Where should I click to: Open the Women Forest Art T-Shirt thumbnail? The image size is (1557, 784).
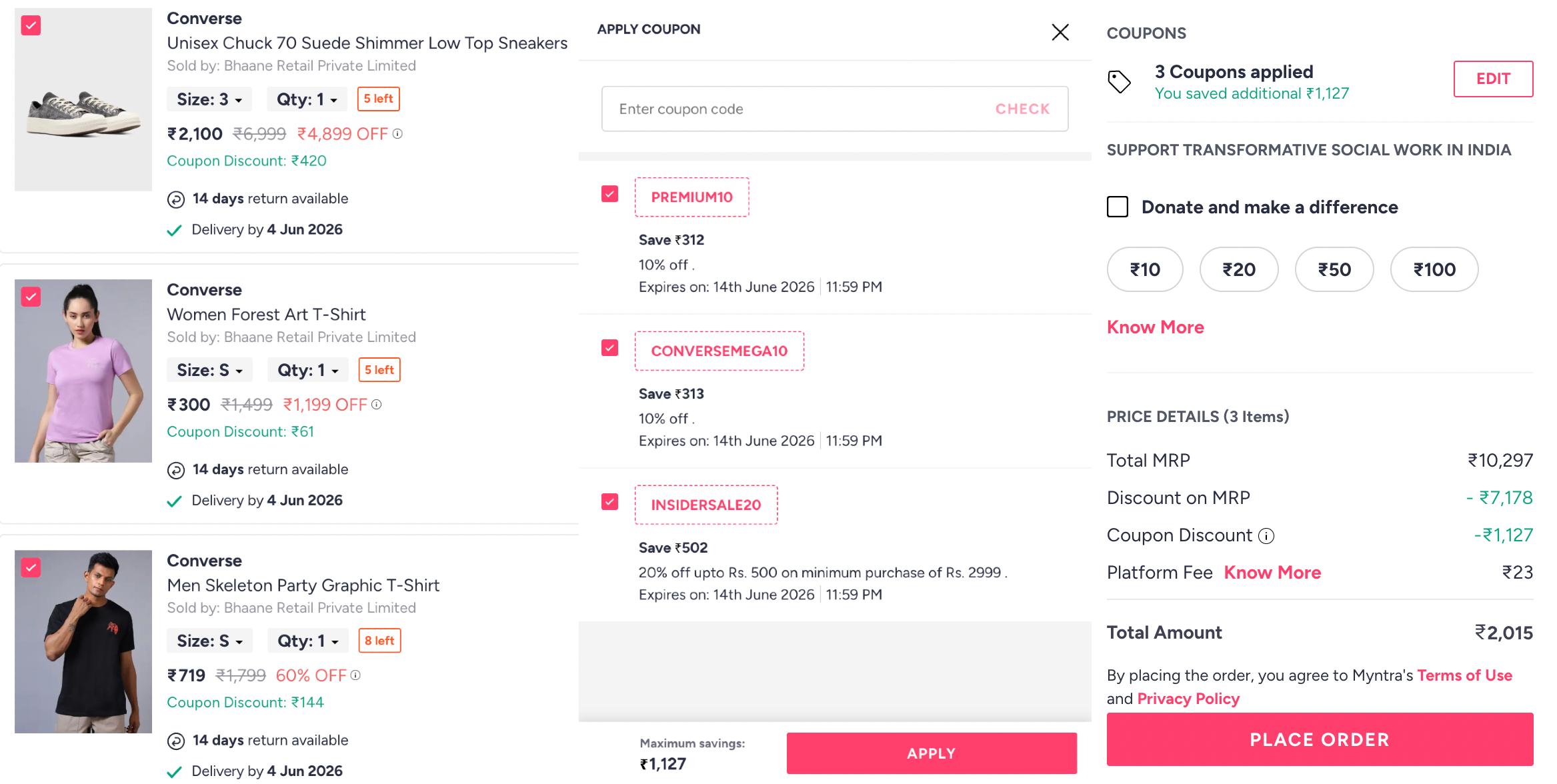(x=83, y=371)
